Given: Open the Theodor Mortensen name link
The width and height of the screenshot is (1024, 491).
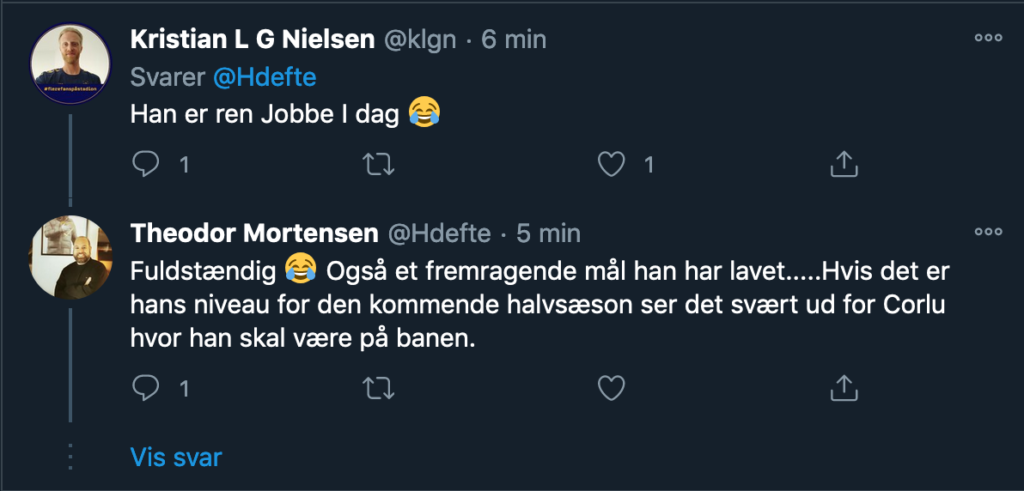Looking at the screenshot, I should pos(254,233).
